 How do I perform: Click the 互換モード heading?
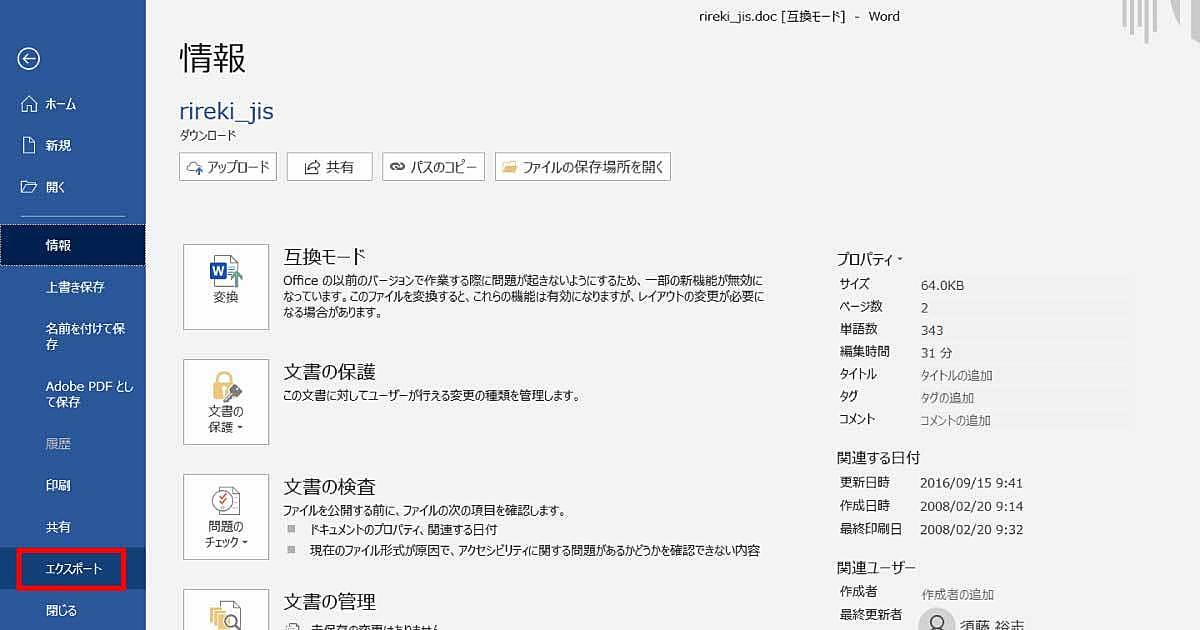325,257
